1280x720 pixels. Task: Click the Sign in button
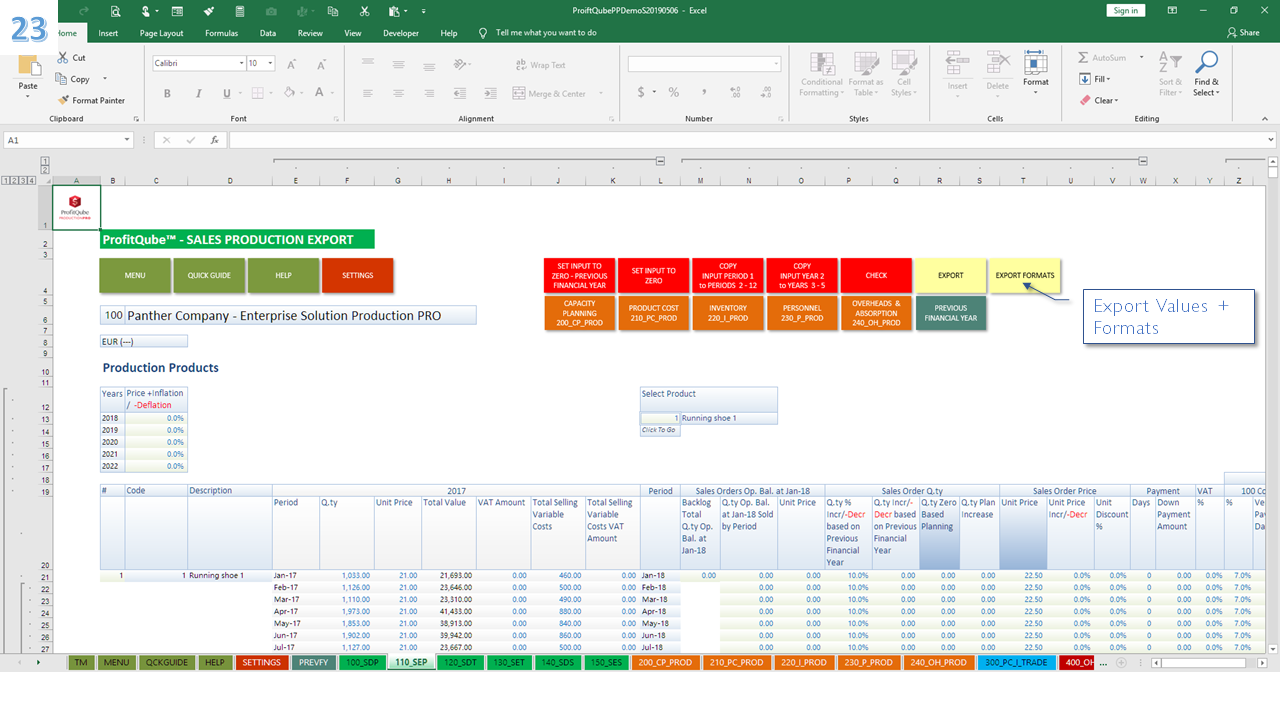1126,10
